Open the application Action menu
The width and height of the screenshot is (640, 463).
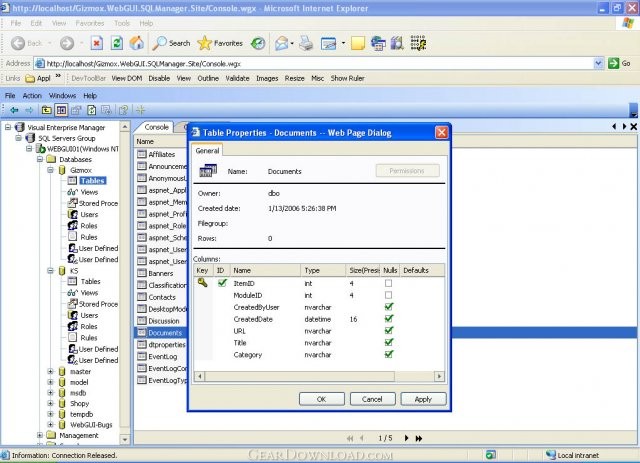[x=32, y=96]
